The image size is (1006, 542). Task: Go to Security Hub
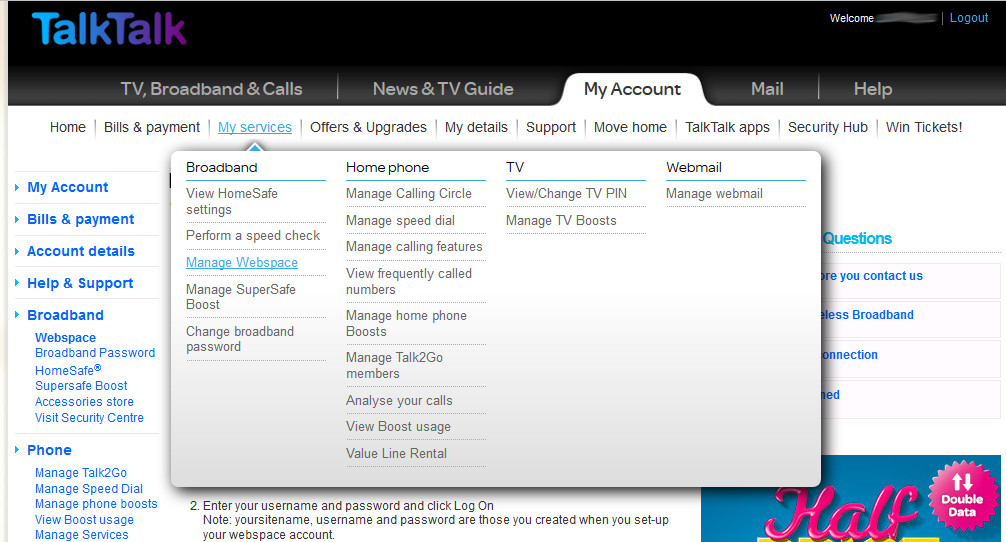pyautogui.click(x=828, y=127)
